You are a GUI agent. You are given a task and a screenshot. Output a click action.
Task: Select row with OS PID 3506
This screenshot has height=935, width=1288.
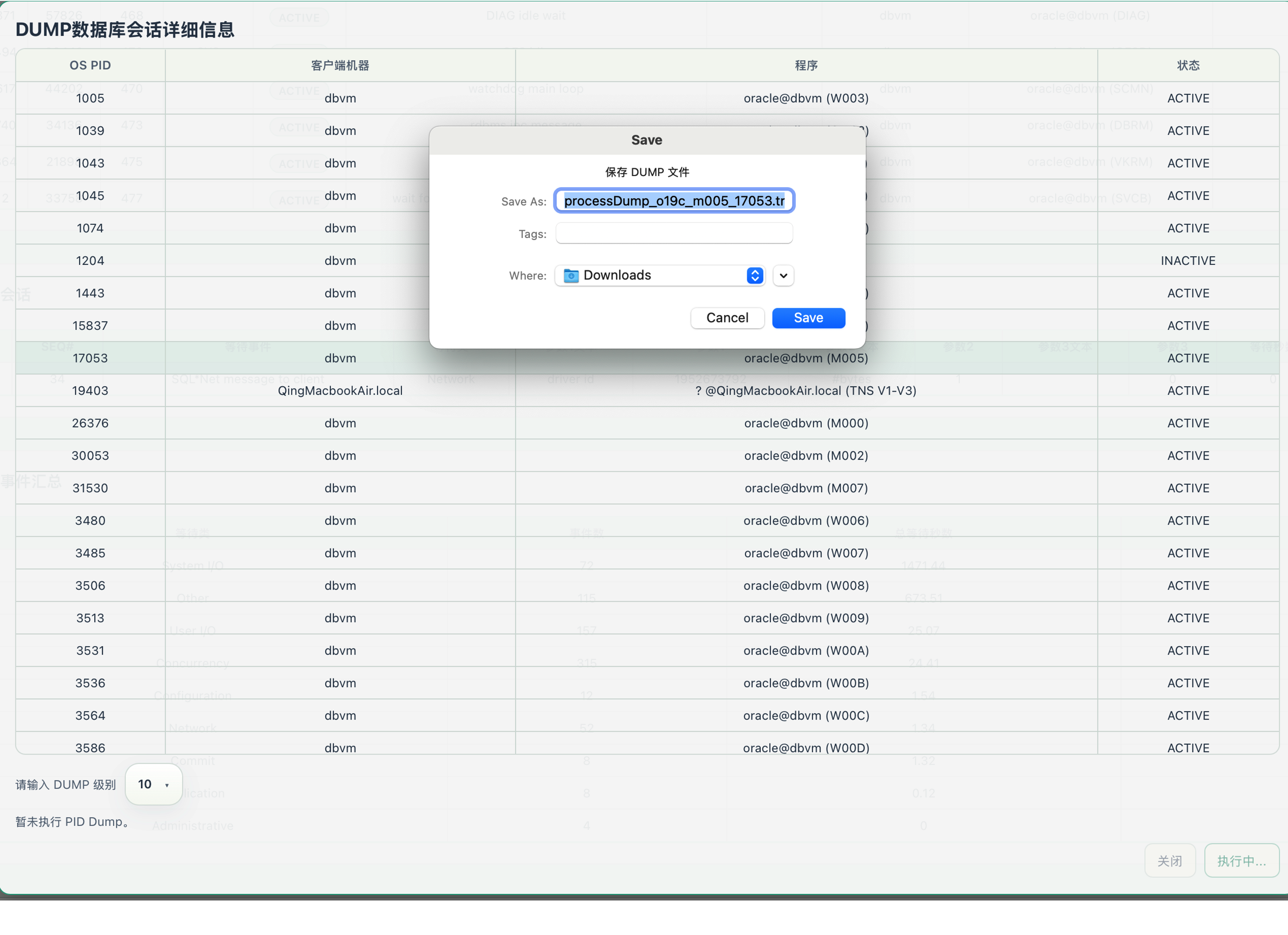click(x=648, y=586)
